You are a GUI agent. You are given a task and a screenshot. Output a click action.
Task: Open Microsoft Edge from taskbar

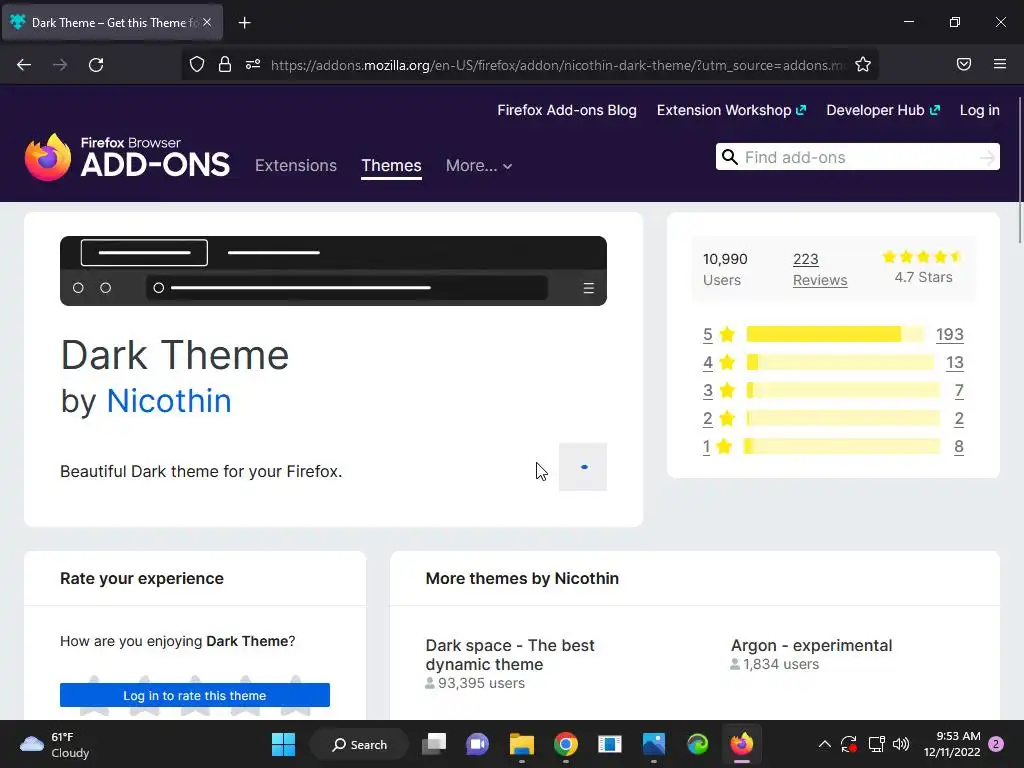(697, 744)
